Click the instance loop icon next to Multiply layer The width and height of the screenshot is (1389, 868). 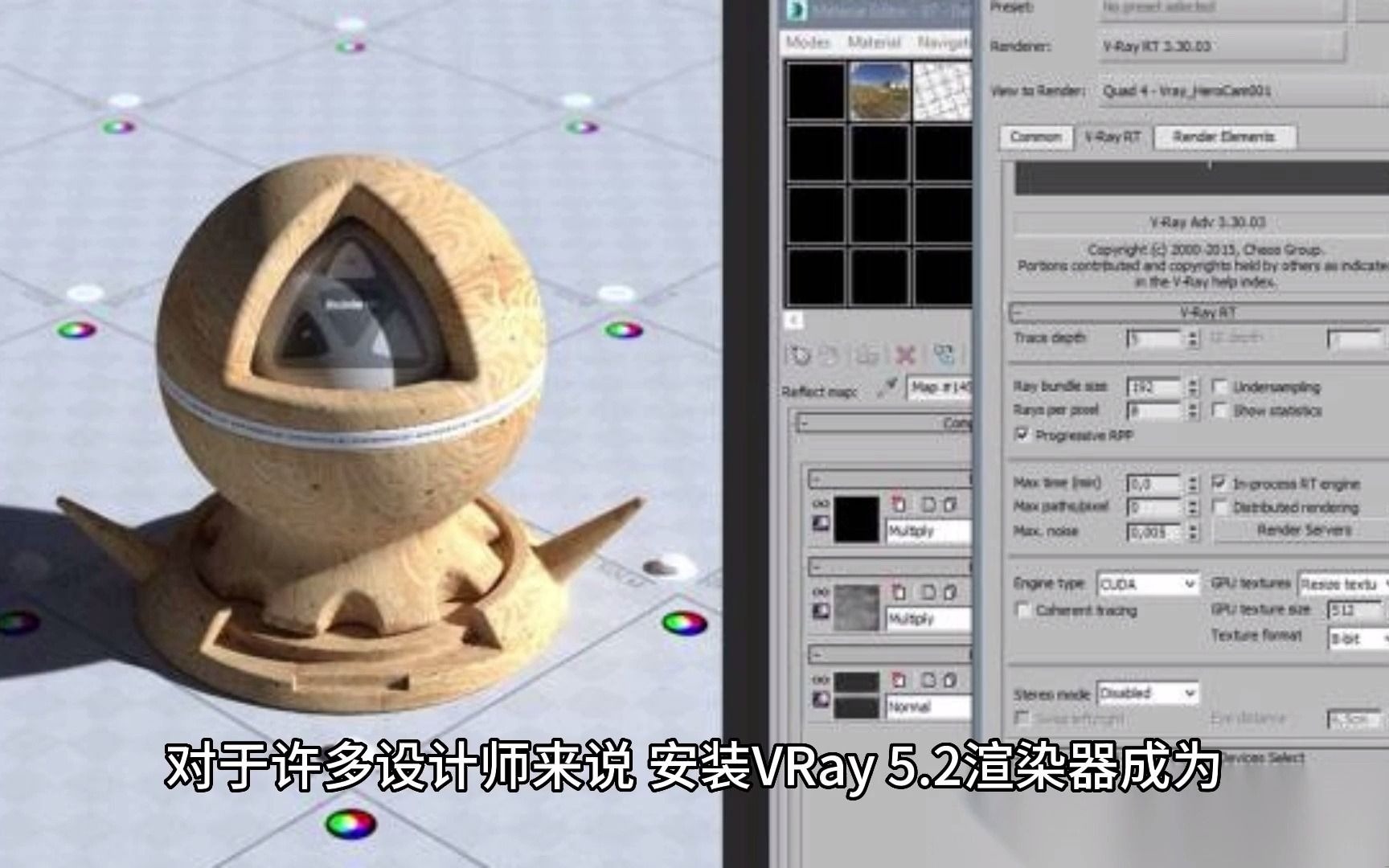822,503
